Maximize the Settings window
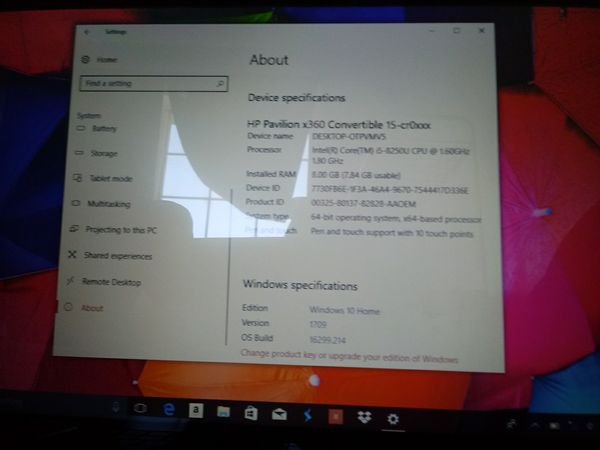This screenshot has height=450, width=600. point(457,30)
